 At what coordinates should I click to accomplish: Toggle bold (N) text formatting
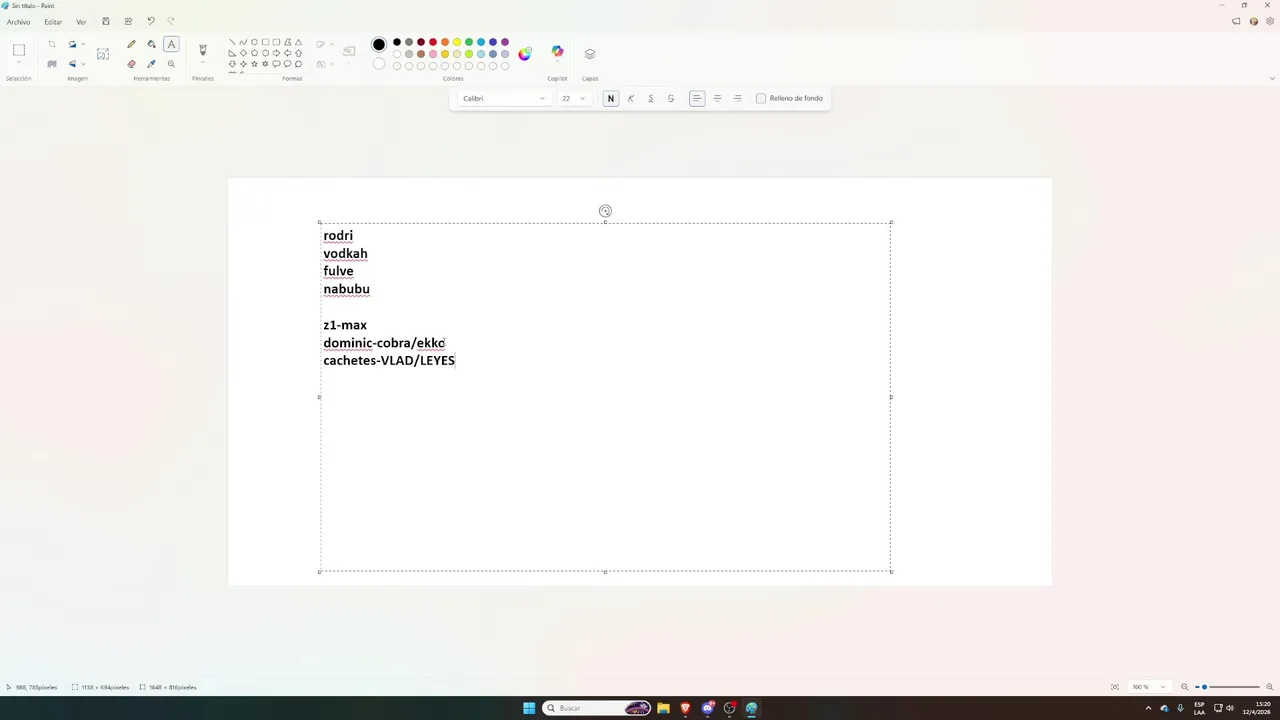coord(611,98)
